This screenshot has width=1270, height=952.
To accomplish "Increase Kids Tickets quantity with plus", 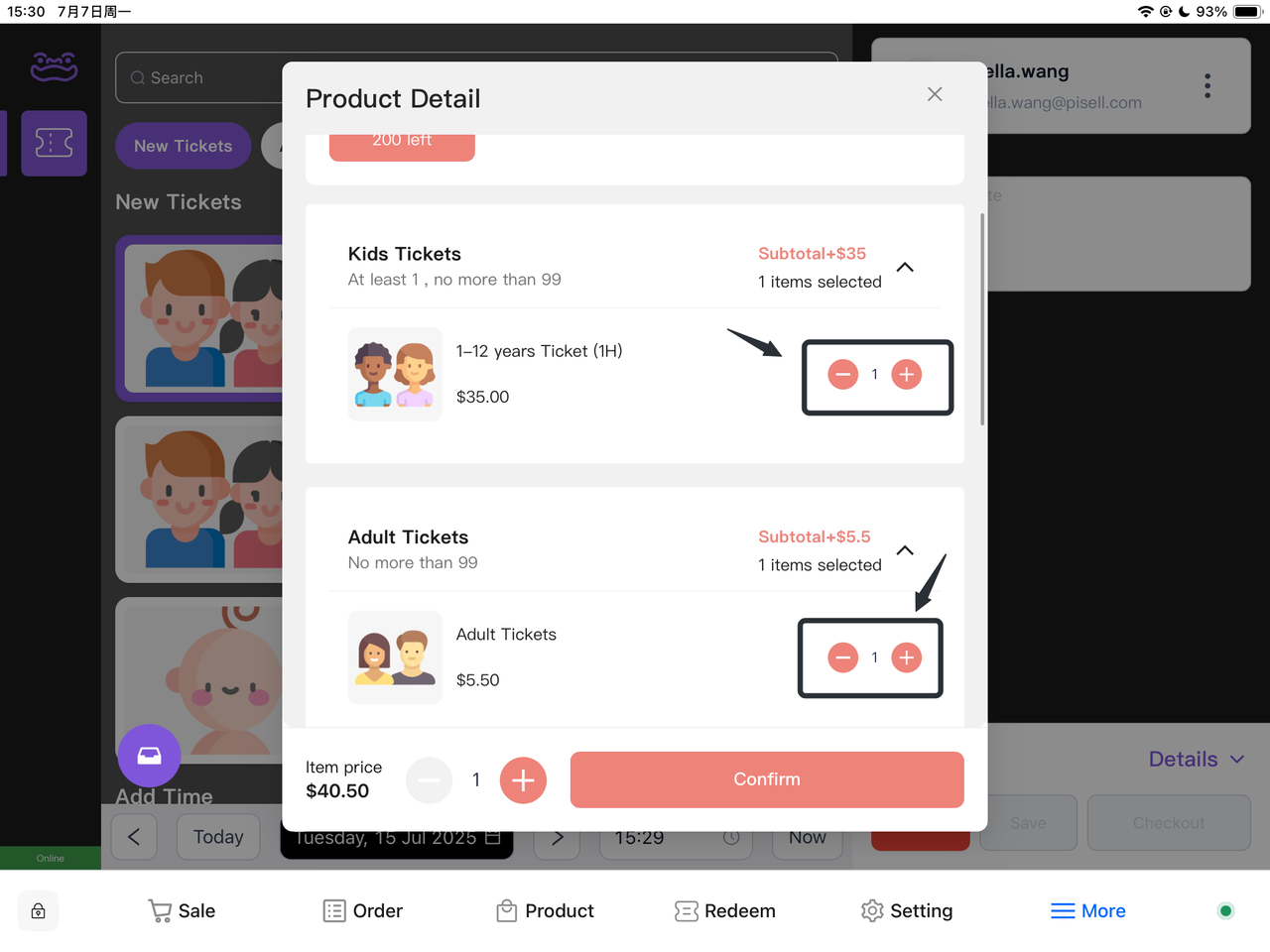I will [x=906, y=375].
